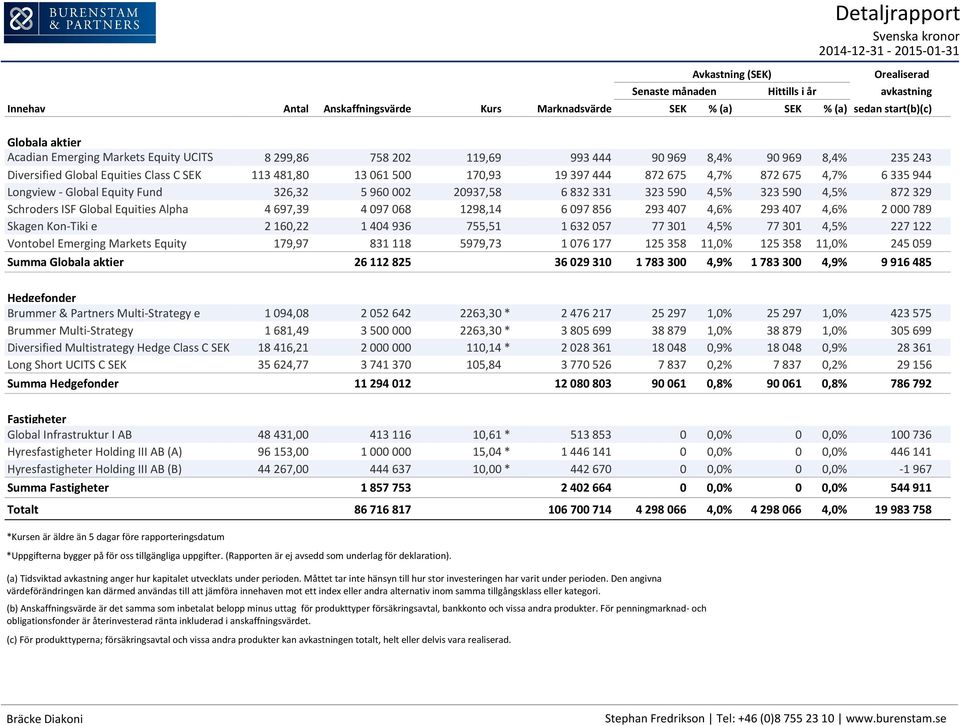Select the Fastigheter section heading
The width and height of the screenshot is (960, 726).
[37, 419]
